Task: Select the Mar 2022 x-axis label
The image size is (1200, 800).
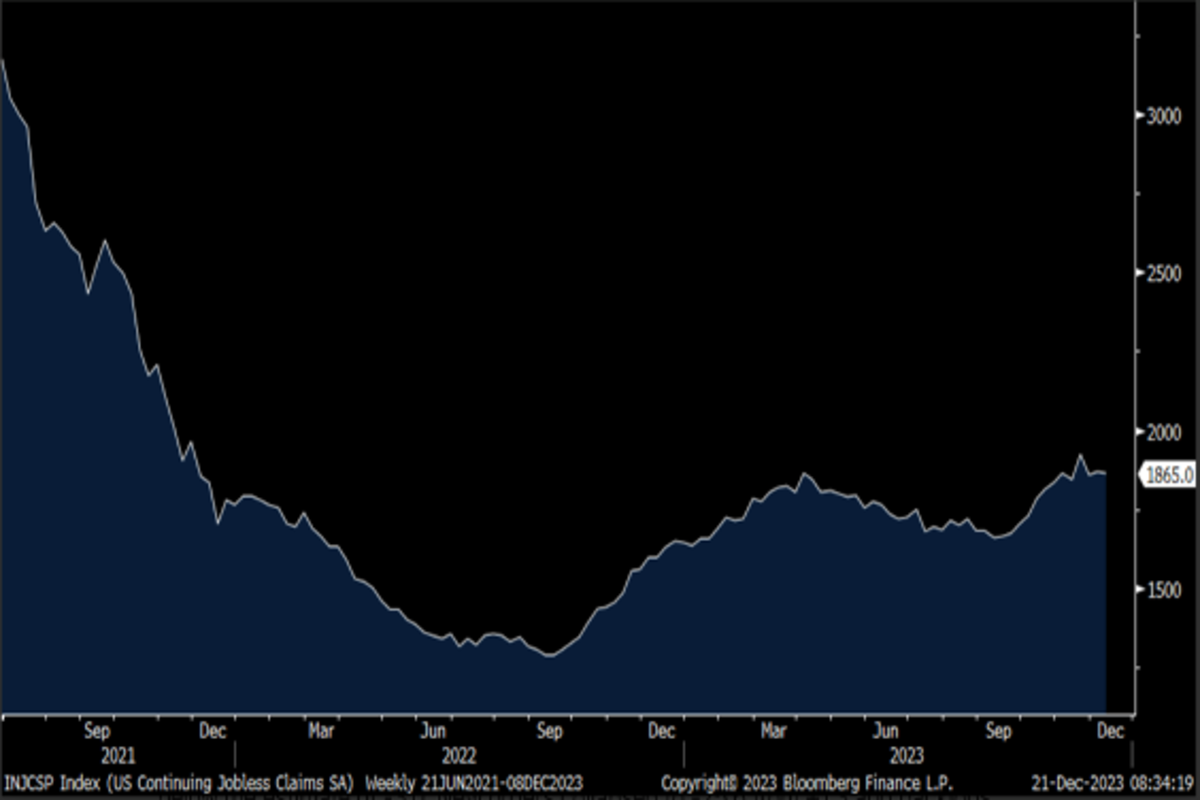Action: click(321, 732)
